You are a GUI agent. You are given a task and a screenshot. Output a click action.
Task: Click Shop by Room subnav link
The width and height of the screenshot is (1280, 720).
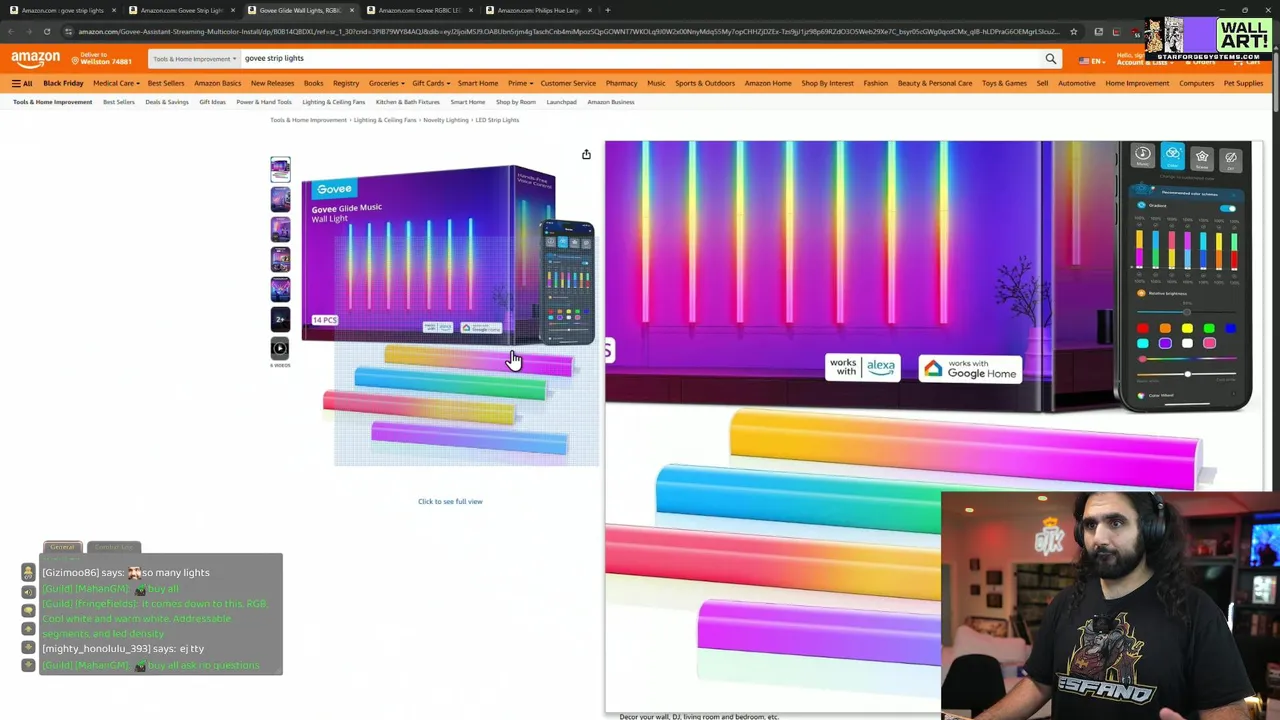[x=515, y=102]
